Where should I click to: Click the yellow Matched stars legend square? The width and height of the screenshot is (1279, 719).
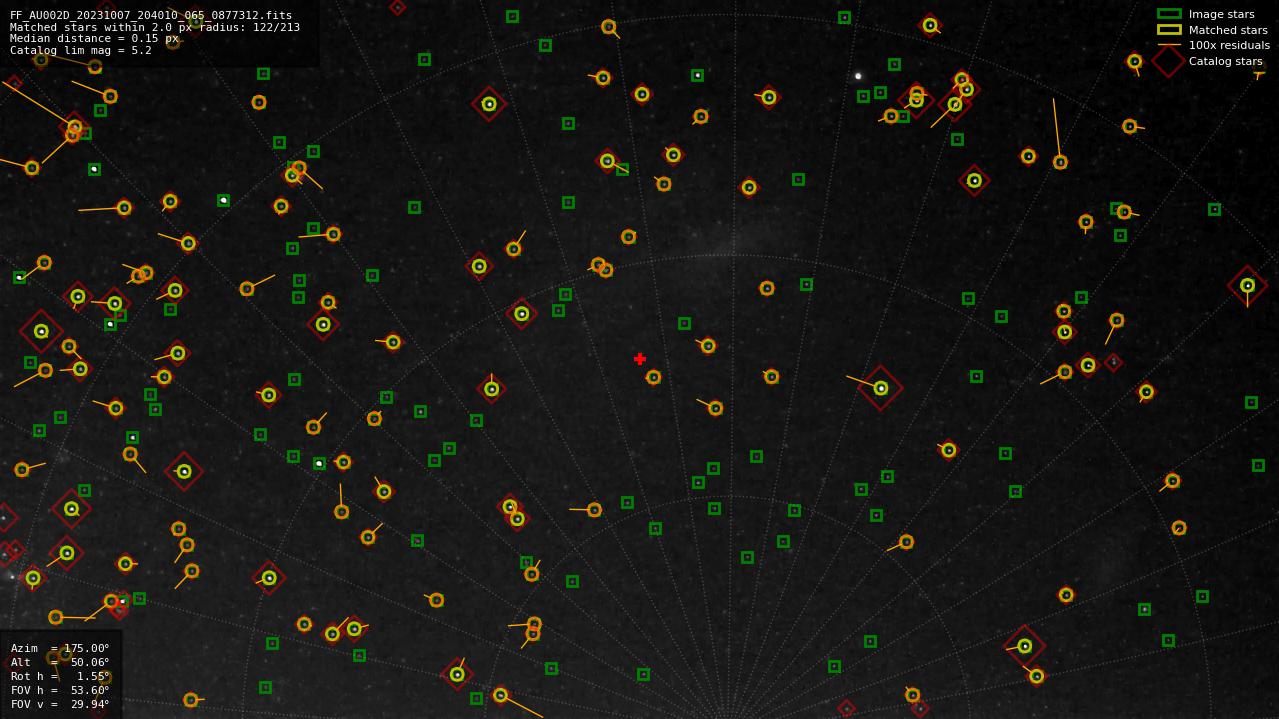tap(1169, 30)
